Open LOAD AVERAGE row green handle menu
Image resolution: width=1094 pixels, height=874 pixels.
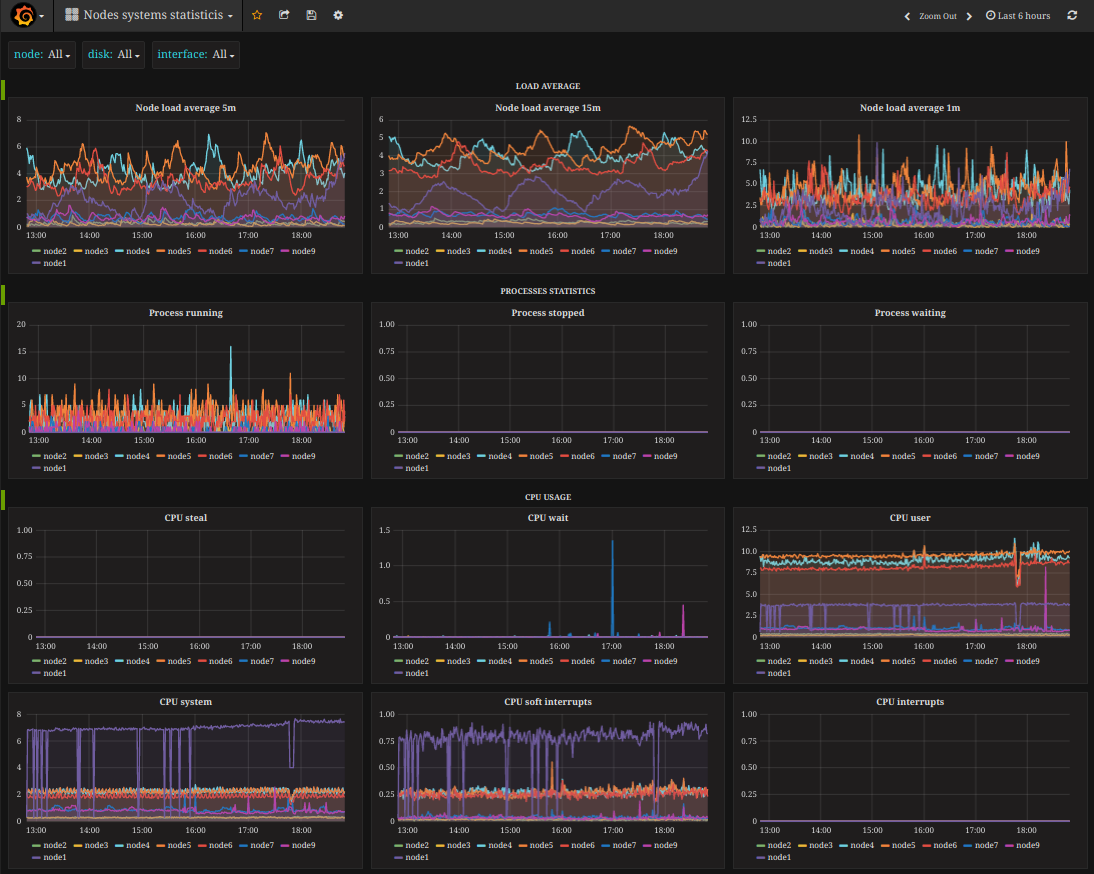click(3, 89)
